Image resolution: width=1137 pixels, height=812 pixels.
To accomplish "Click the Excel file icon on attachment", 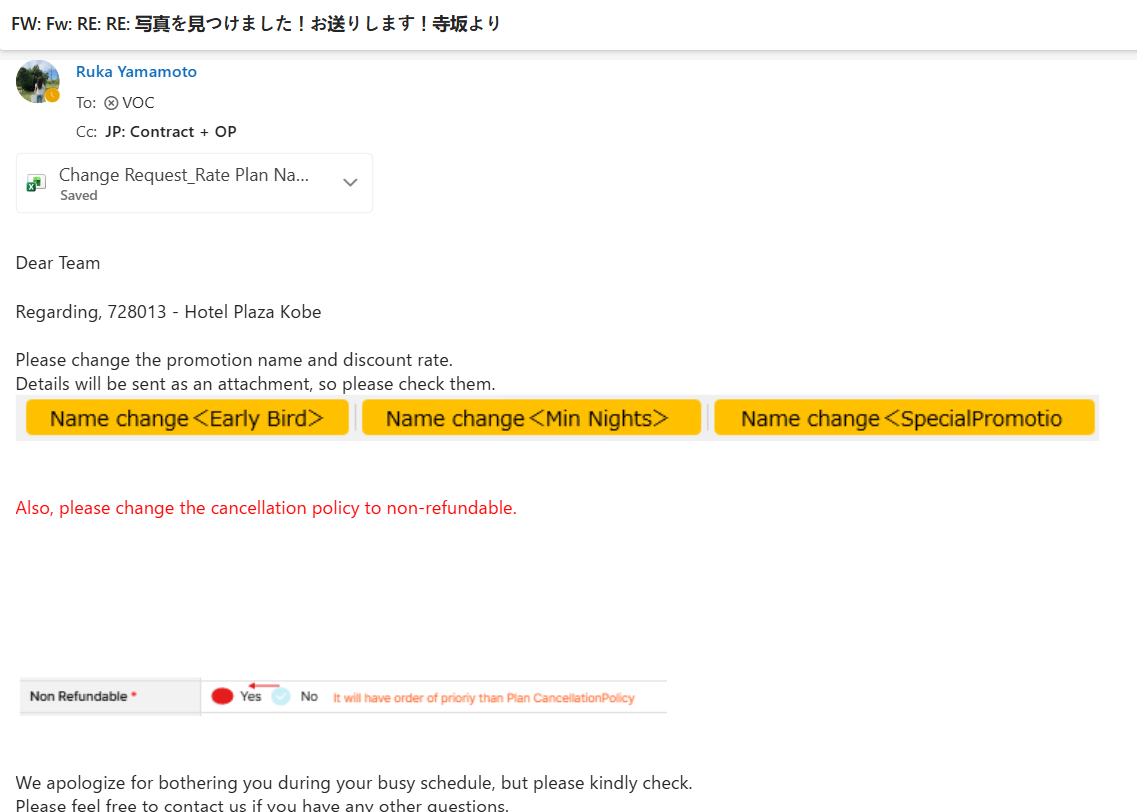I will click(x=36, y=183).
